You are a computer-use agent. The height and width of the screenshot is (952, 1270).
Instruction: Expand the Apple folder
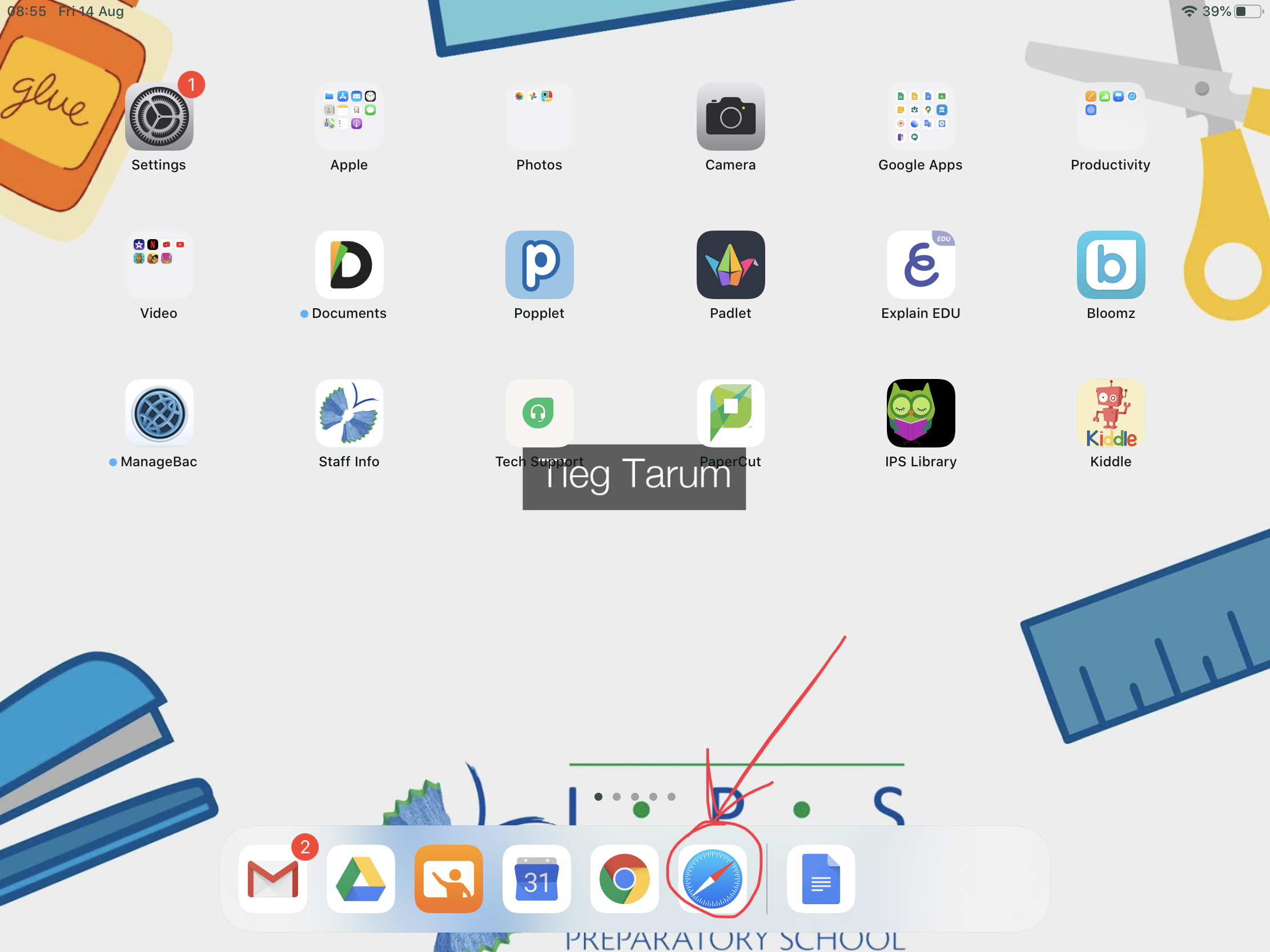(x=349, y=117)
